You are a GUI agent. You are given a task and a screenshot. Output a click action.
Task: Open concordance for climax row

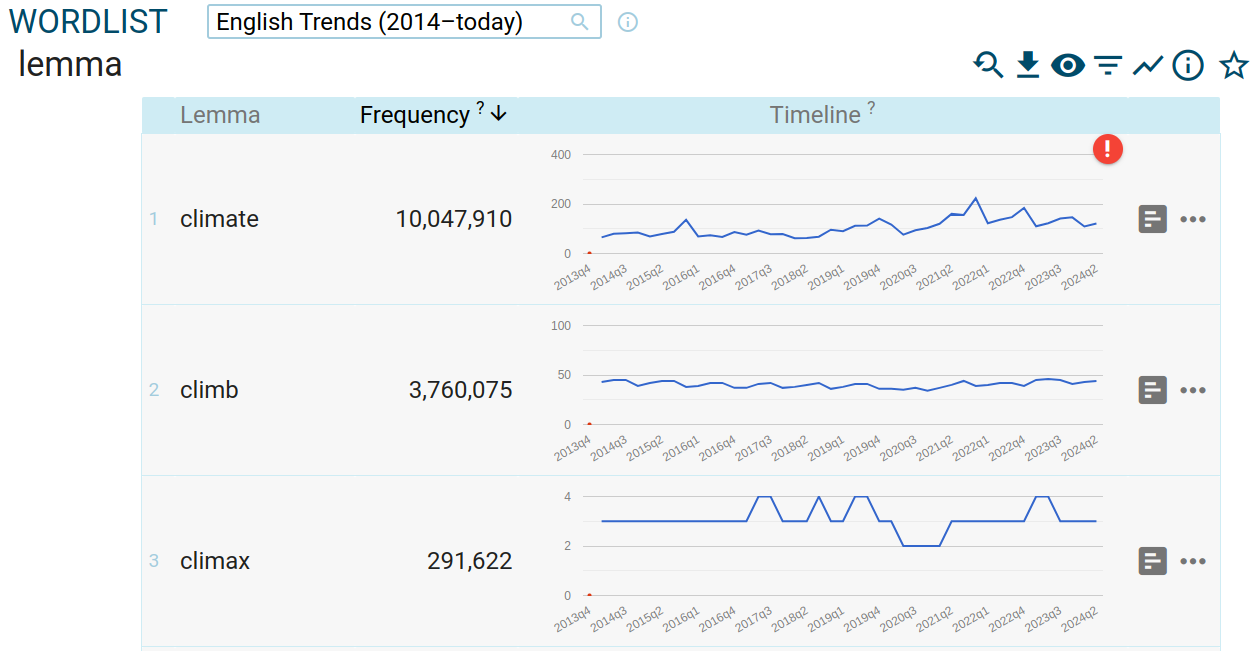pos(1153,561)
